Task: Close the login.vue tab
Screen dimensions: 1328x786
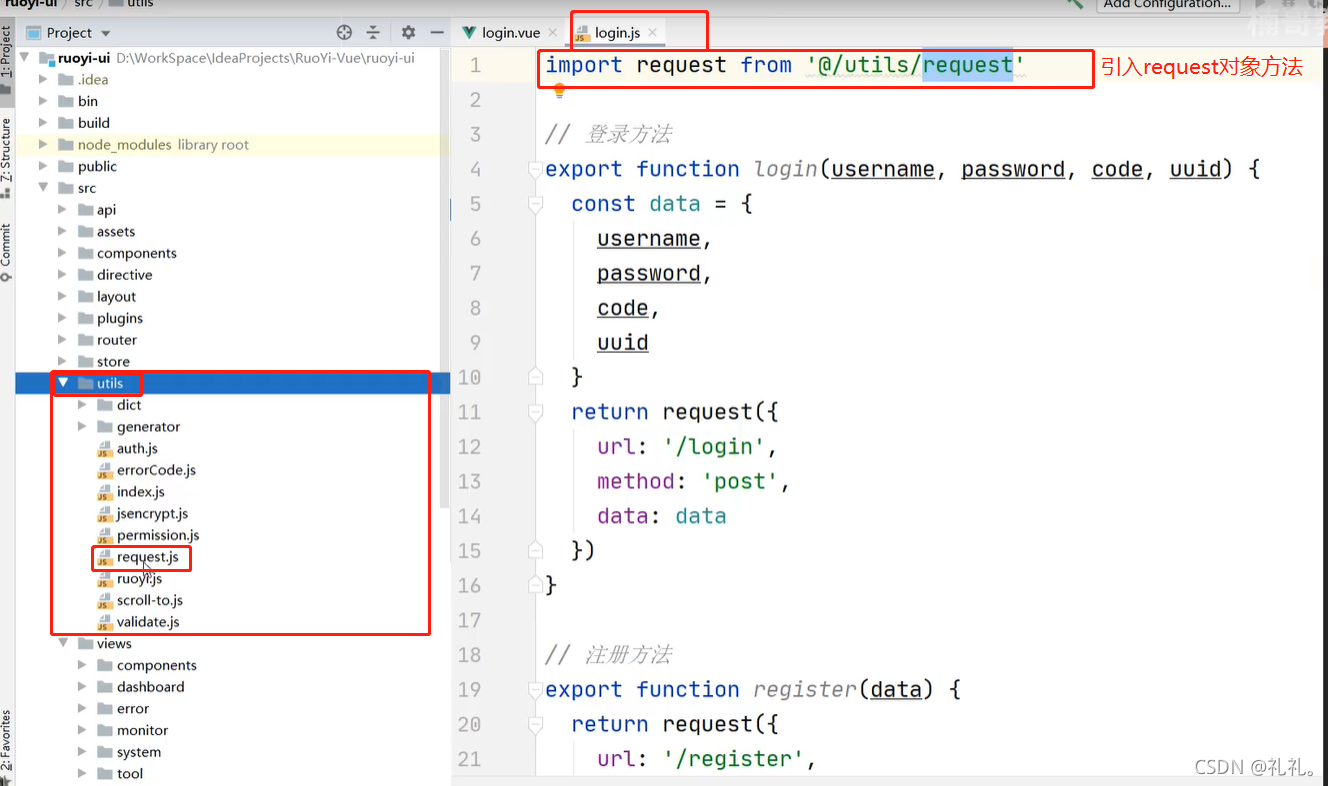Action: 552,33
